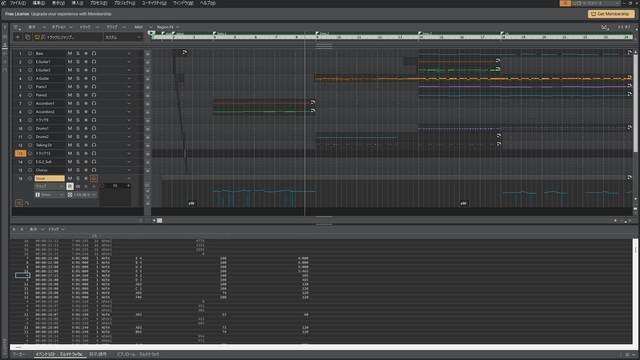This screenshot has width=640, height=360.
Task: Enable Read automation on Vocal track
Action: click(x=70, y=186)
